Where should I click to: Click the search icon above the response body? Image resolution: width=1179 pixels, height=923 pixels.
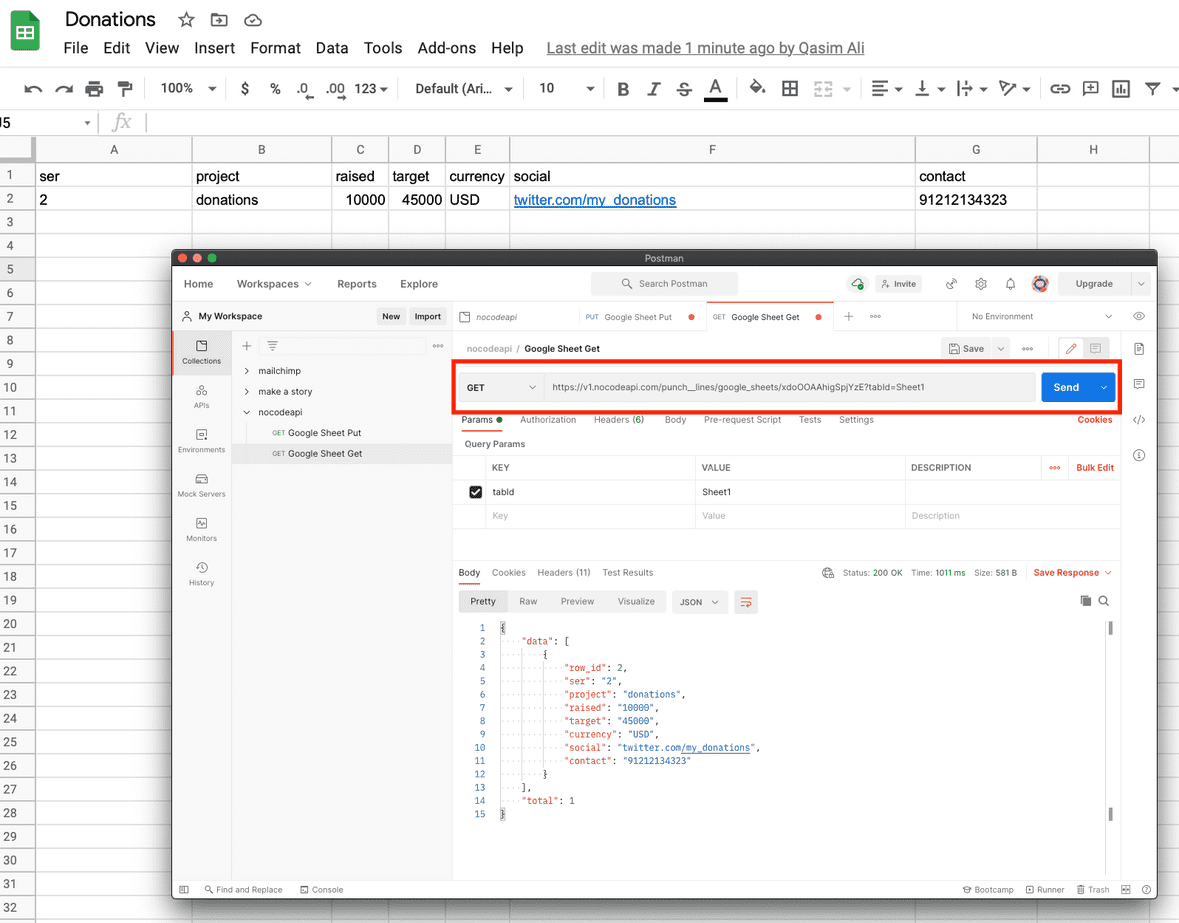coord(1104,601)
